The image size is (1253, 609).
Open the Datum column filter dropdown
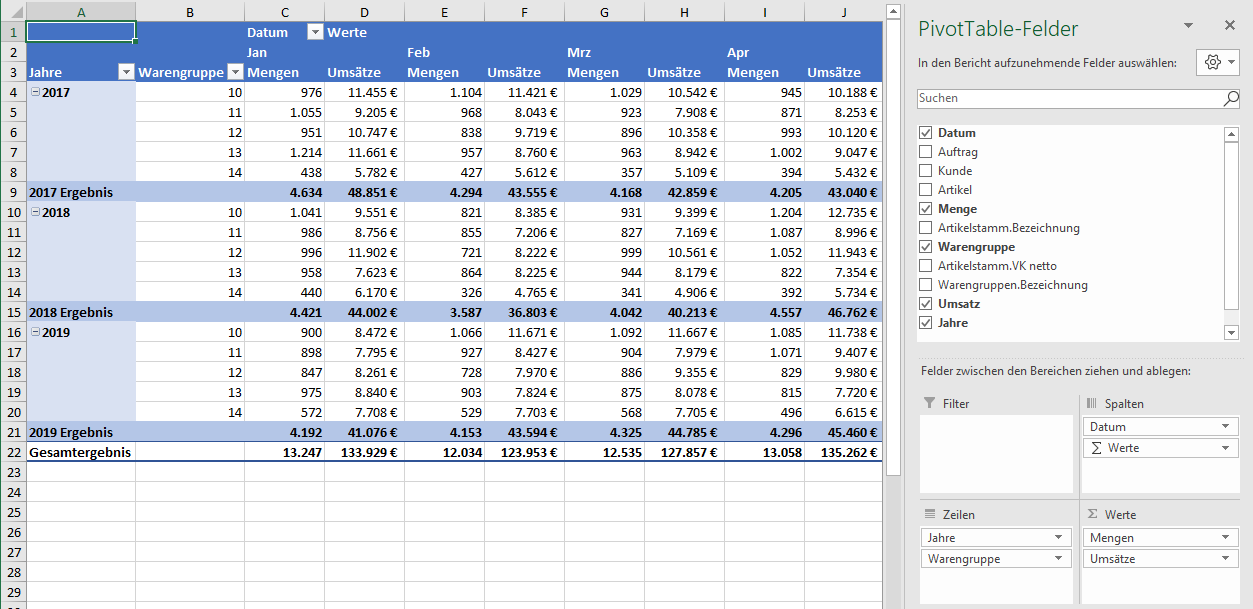point(315,32)
